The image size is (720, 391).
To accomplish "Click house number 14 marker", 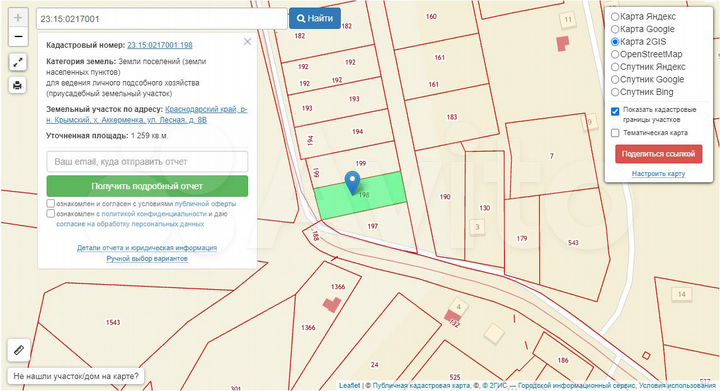I will pyautogui.click(x=681, y=294).
